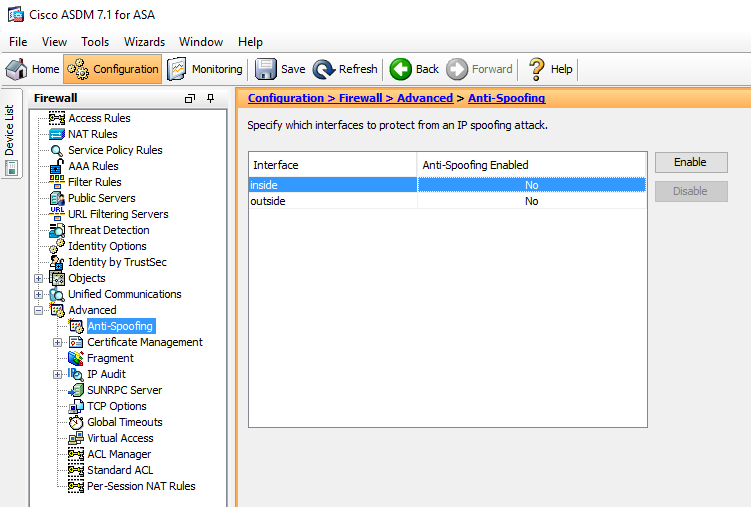The image size is (751, 507).
Task: Click the Public Servers icon
Action: coord(57,198)
